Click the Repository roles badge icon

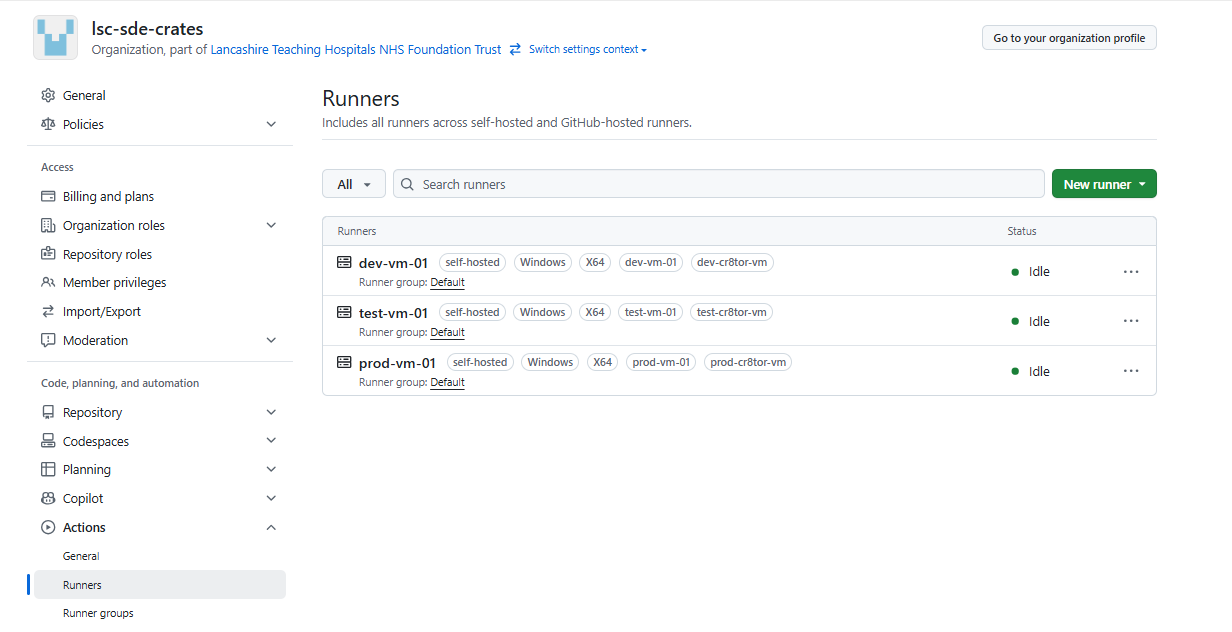tap(48, 254)
